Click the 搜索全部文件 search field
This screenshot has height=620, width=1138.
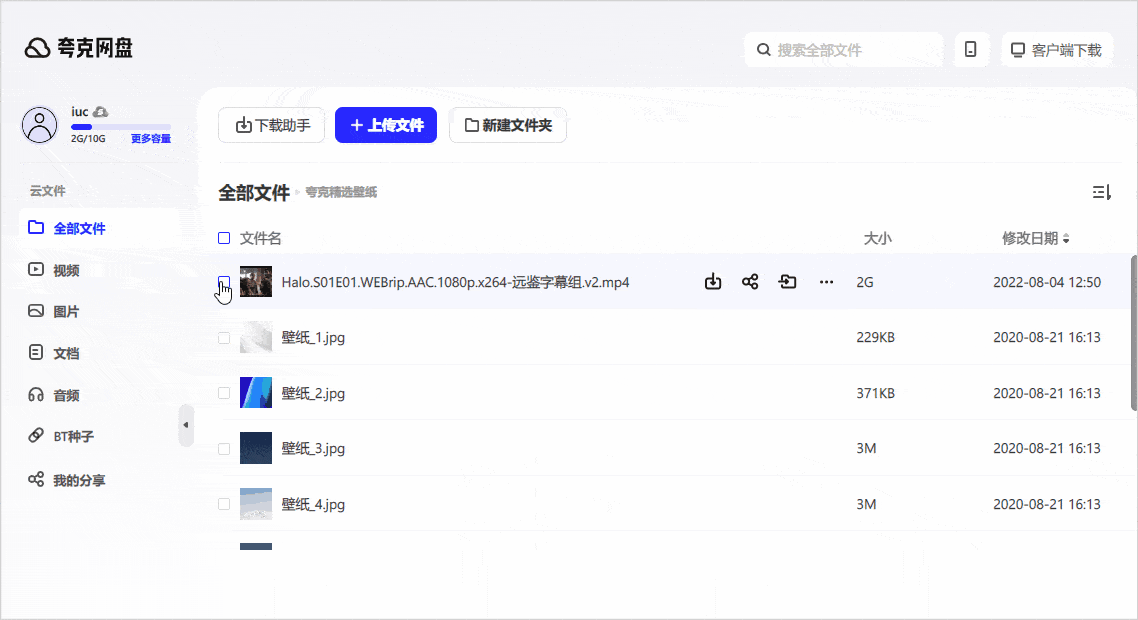(843, 50)
